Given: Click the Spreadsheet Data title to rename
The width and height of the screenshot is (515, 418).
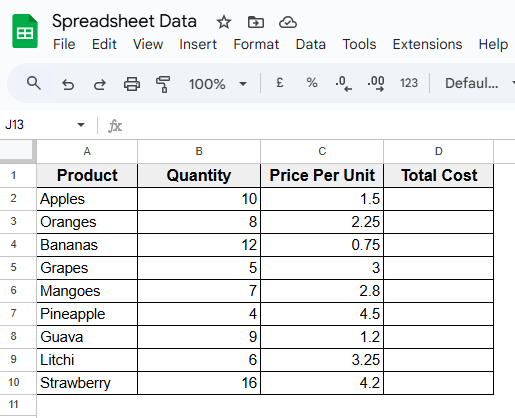Looking at the screenshot, I should pyautogui.click(x=124, y=21).
